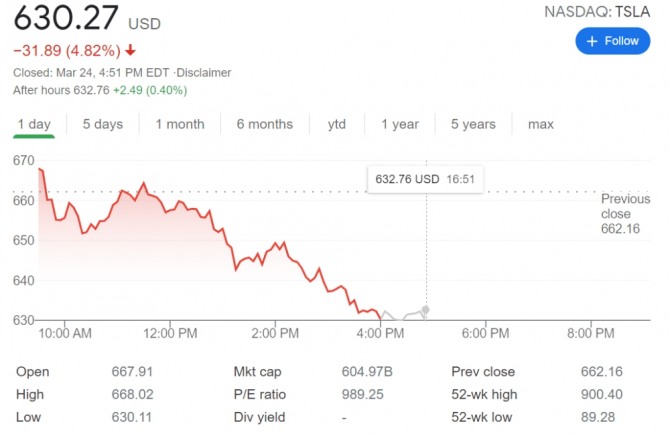
Task: Show the 6 months chart
Action: [265, 124]
